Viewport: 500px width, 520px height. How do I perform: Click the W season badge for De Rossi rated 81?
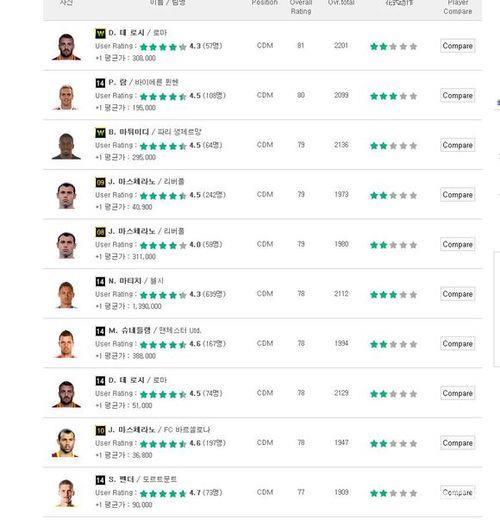pos(100,33)
